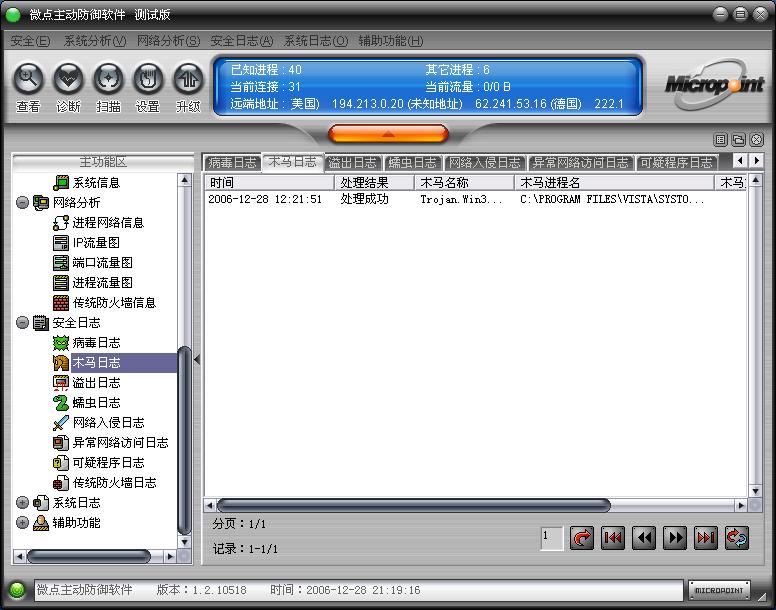776x610 pixels.
Task: Click the sidebar vertical scrollbar thumb
Action: click(184, 441)
